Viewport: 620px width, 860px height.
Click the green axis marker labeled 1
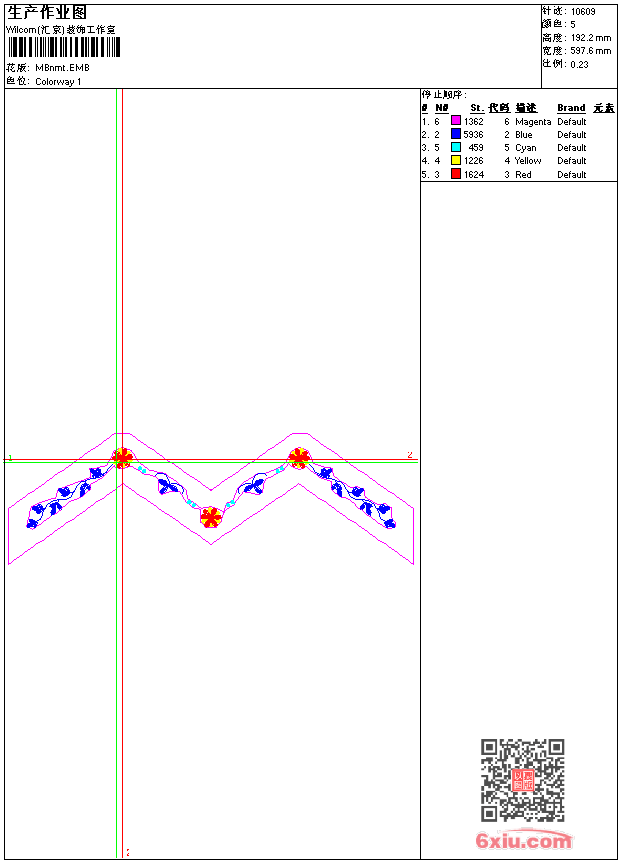click(x=10, y=457)
